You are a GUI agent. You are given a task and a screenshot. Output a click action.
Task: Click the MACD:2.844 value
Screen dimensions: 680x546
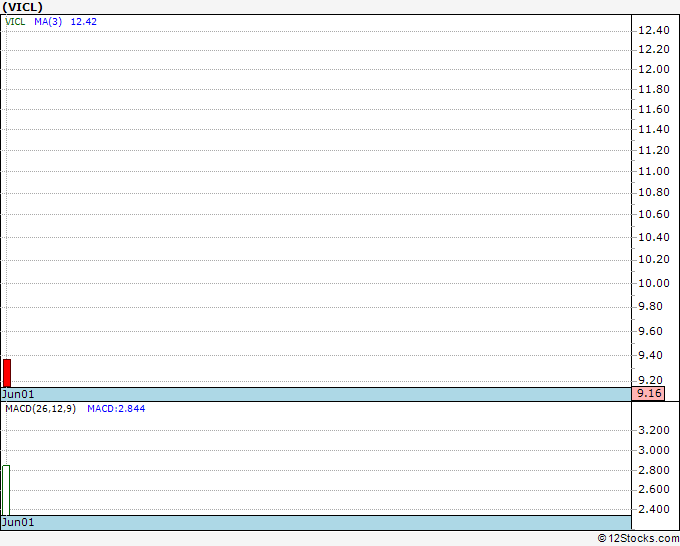[x=116, y=409]
